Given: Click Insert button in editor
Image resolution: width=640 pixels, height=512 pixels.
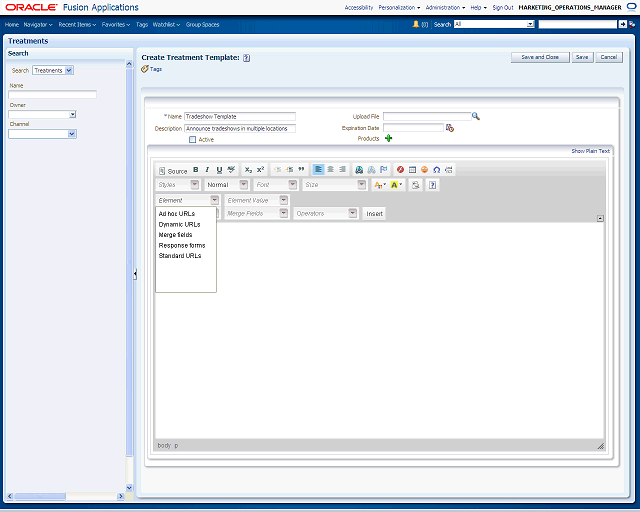Looking at the screenshot, I should coord(374,214).
